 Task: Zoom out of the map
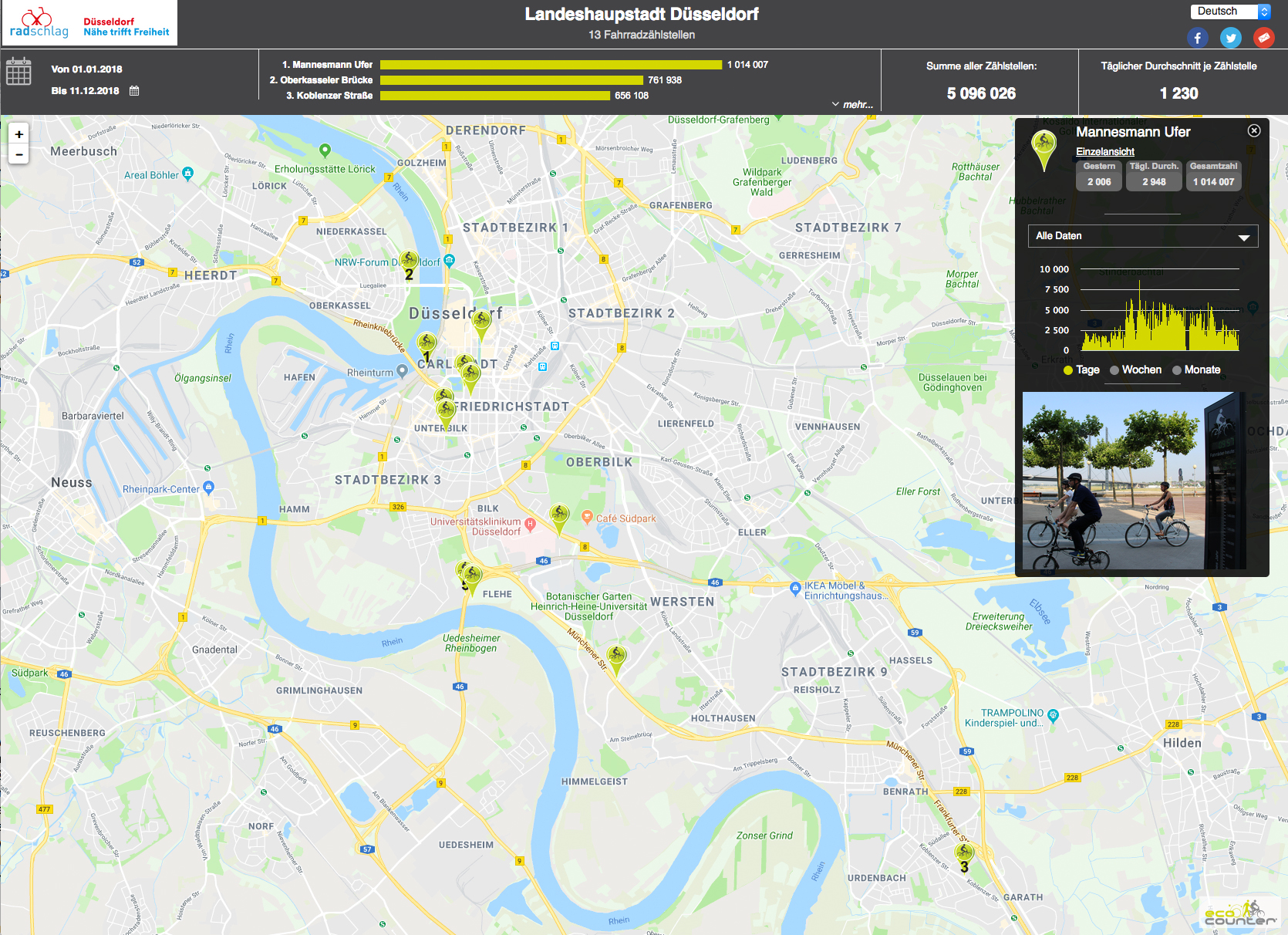click(x=19, y=154)
